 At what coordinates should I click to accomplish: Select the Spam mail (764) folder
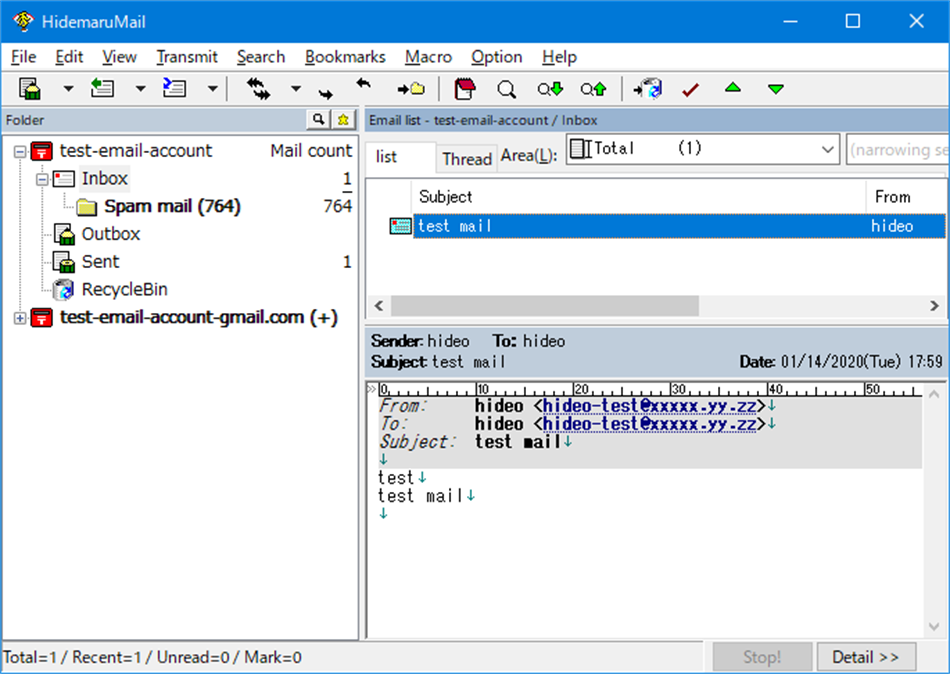tap(172, 206)
